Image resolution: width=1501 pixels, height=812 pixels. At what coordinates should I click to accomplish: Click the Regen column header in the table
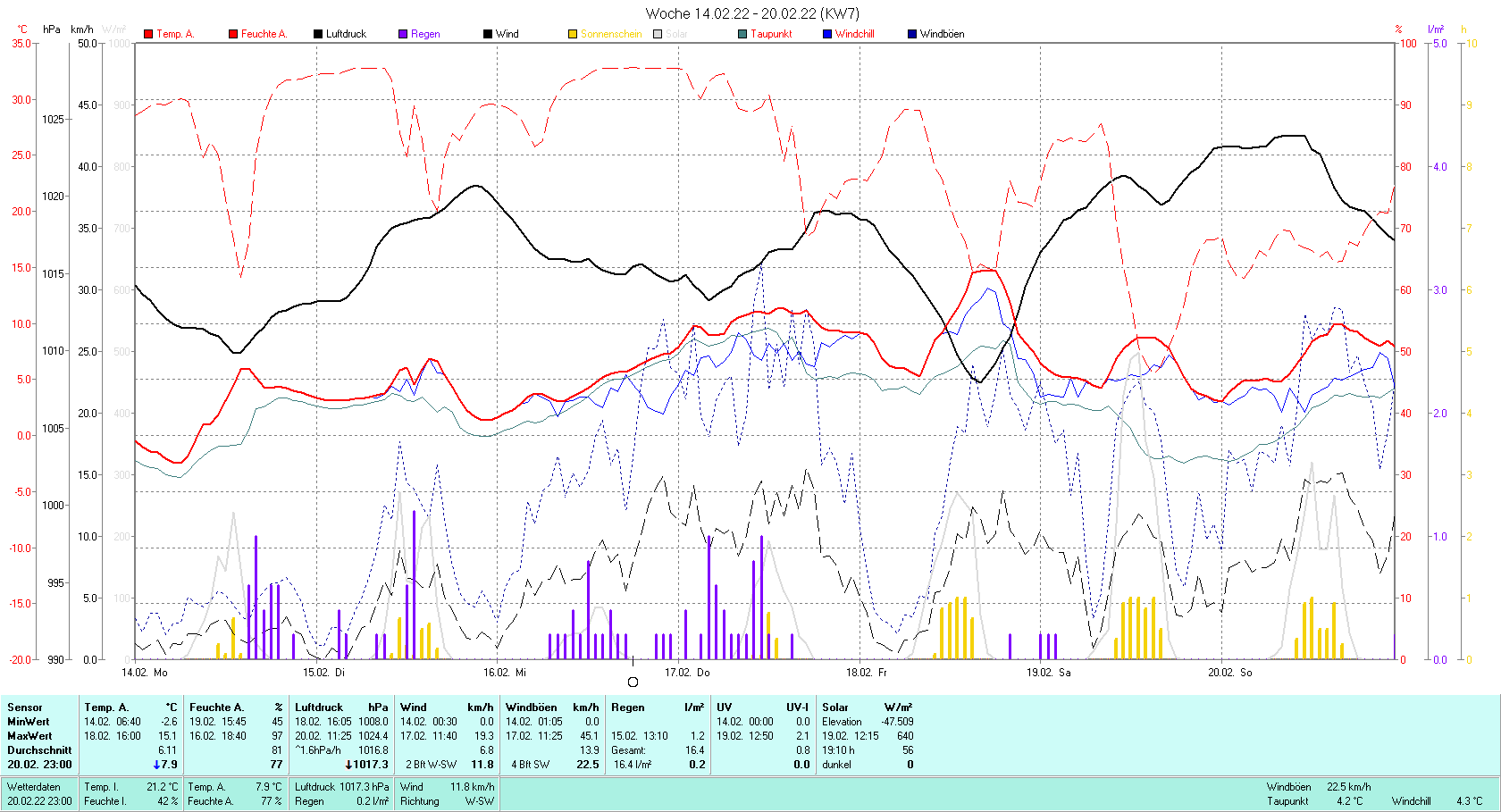(628, 707)
